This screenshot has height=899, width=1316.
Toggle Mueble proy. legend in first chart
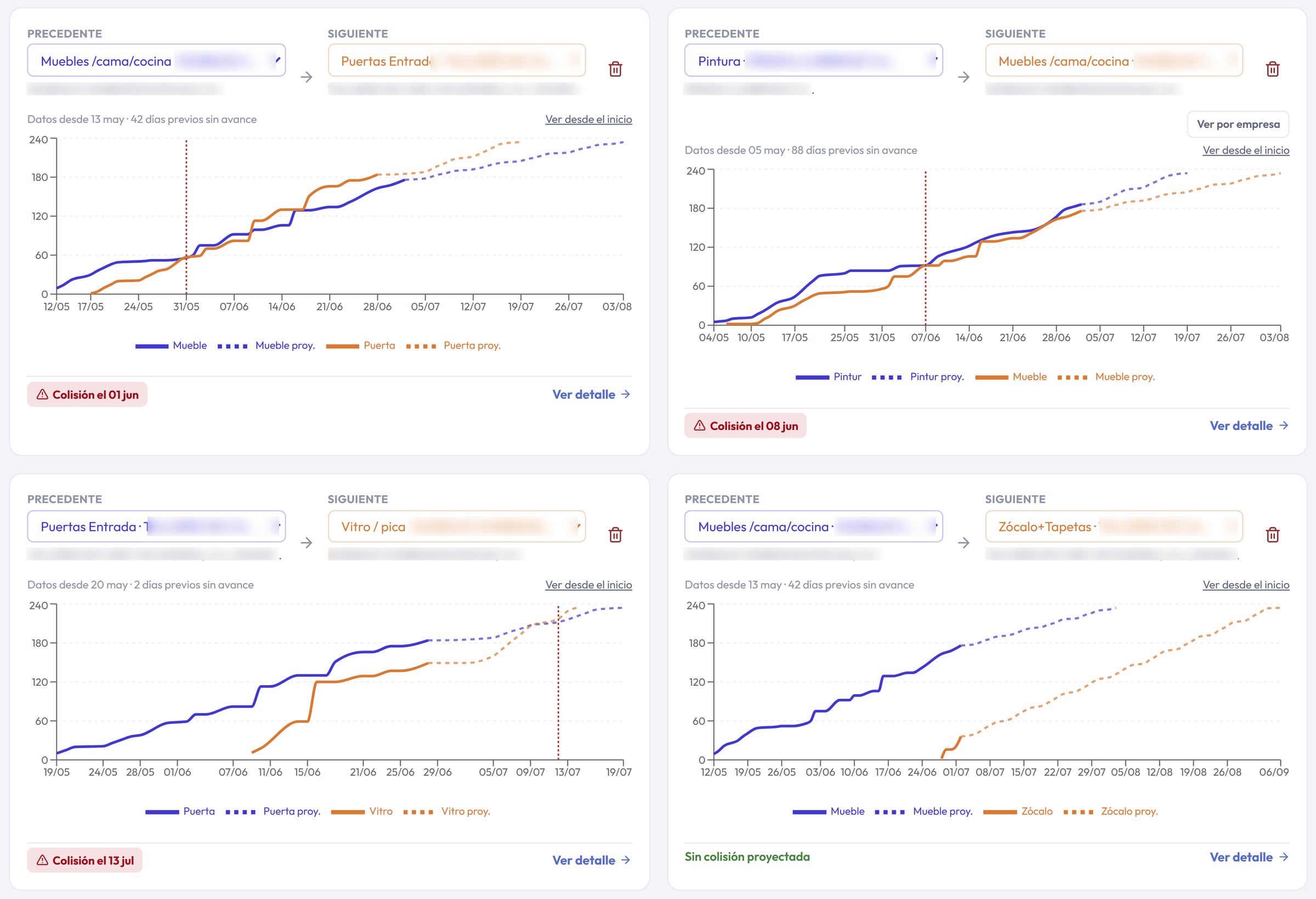(x=266, y=346)
